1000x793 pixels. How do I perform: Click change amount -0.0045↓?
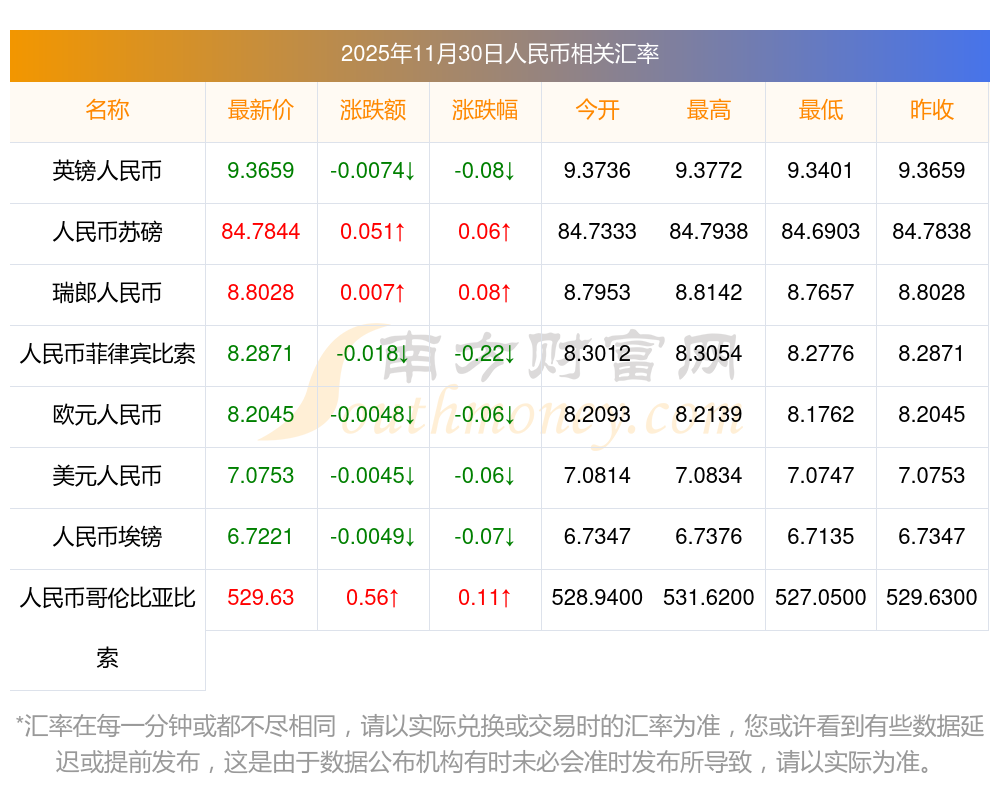point(372,476)
